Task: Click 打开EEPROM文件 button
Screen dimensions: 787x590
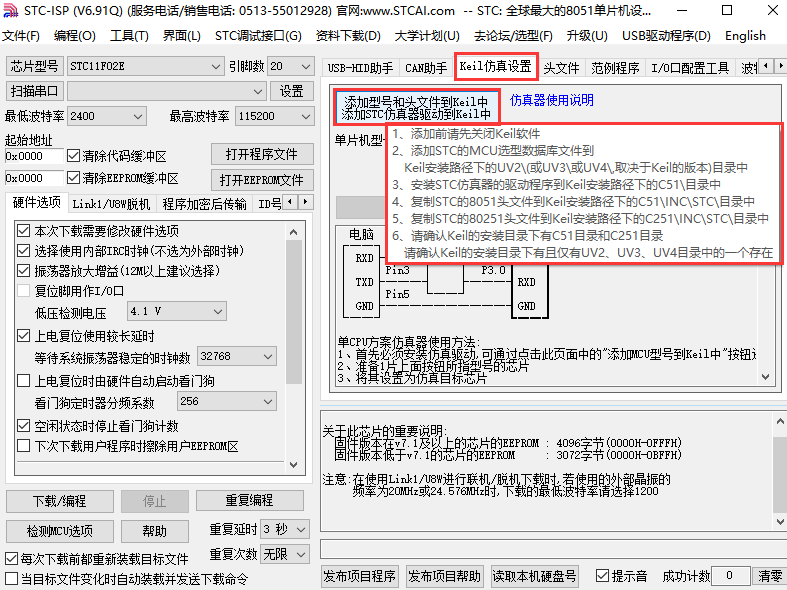Action: click(262, 180)
